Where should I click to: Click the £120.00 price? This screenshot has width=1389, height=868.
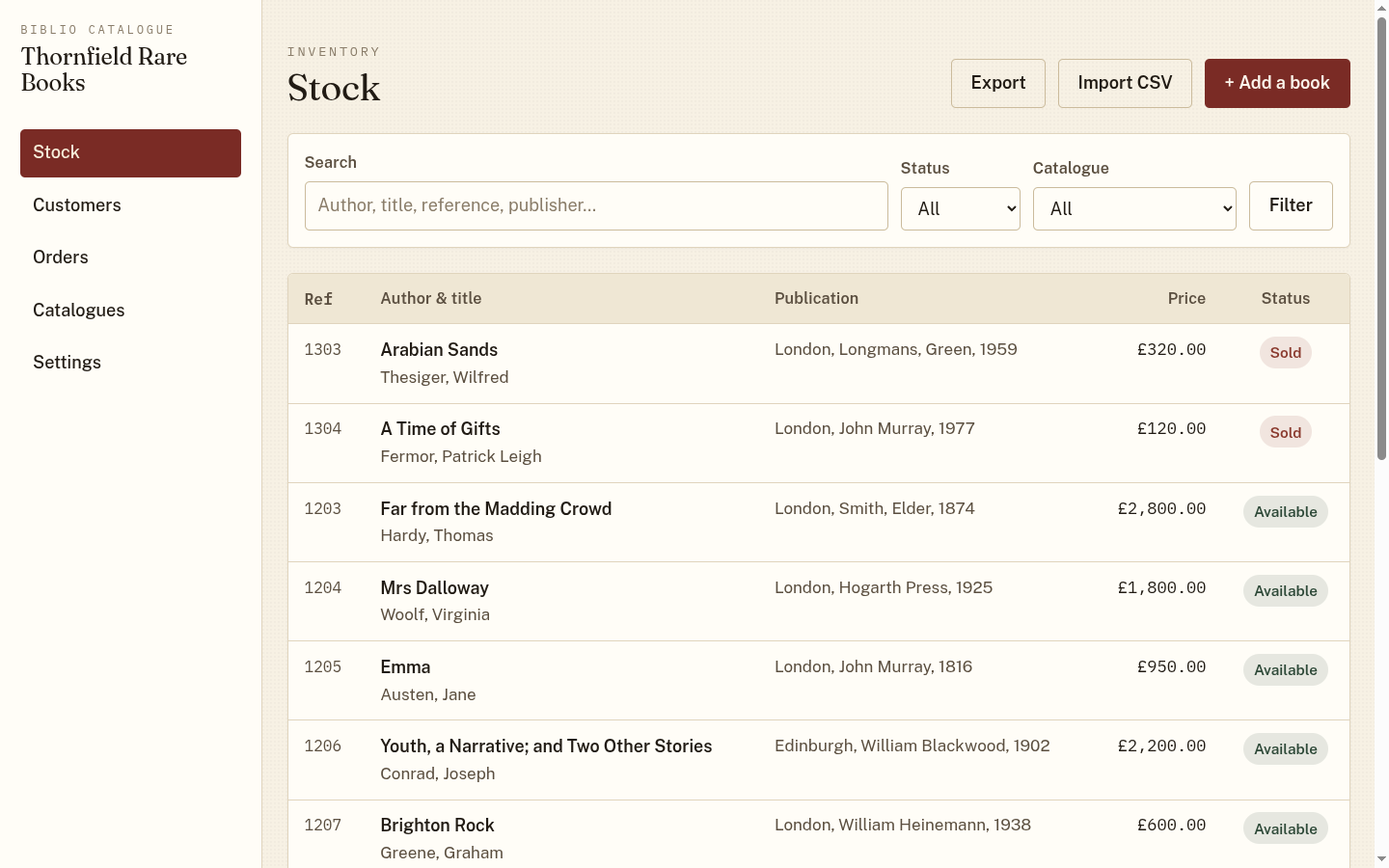point(1172,429)
